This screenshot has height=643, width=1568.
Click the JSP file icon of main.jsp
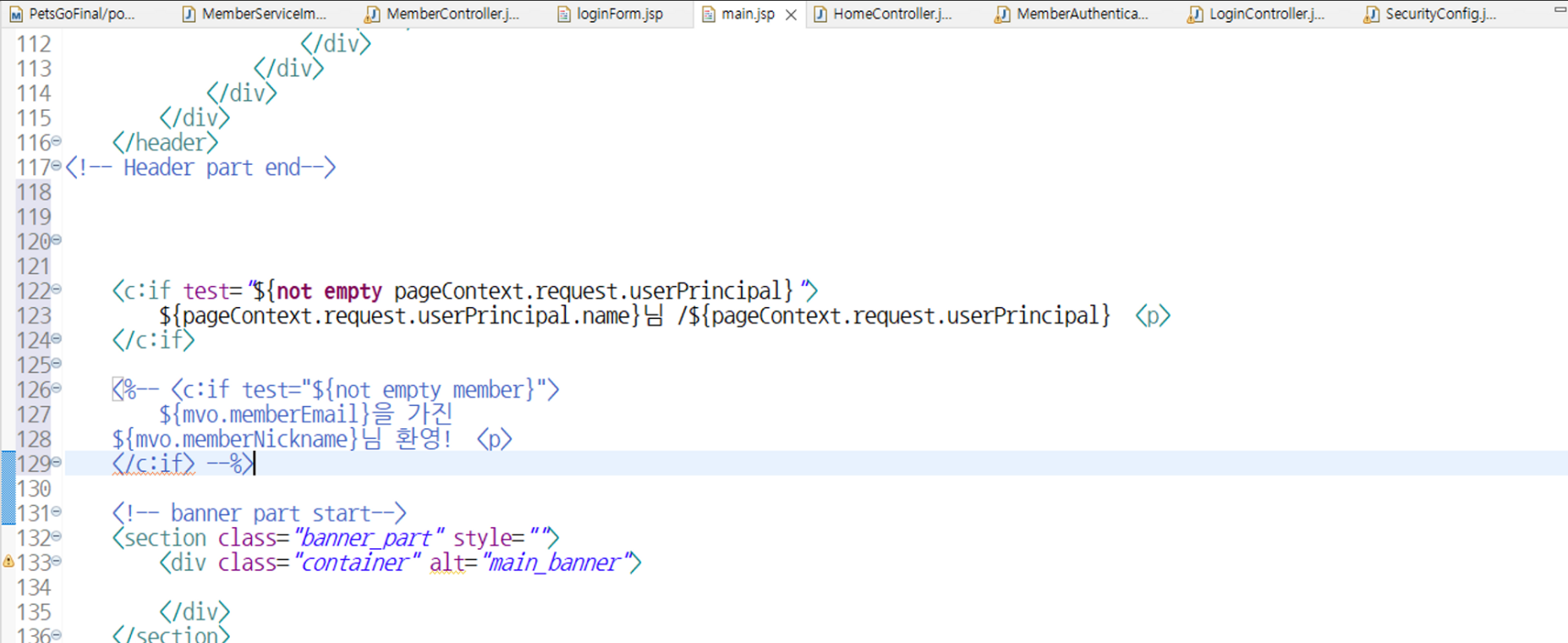pyautogui.click(x=709, y=14)
